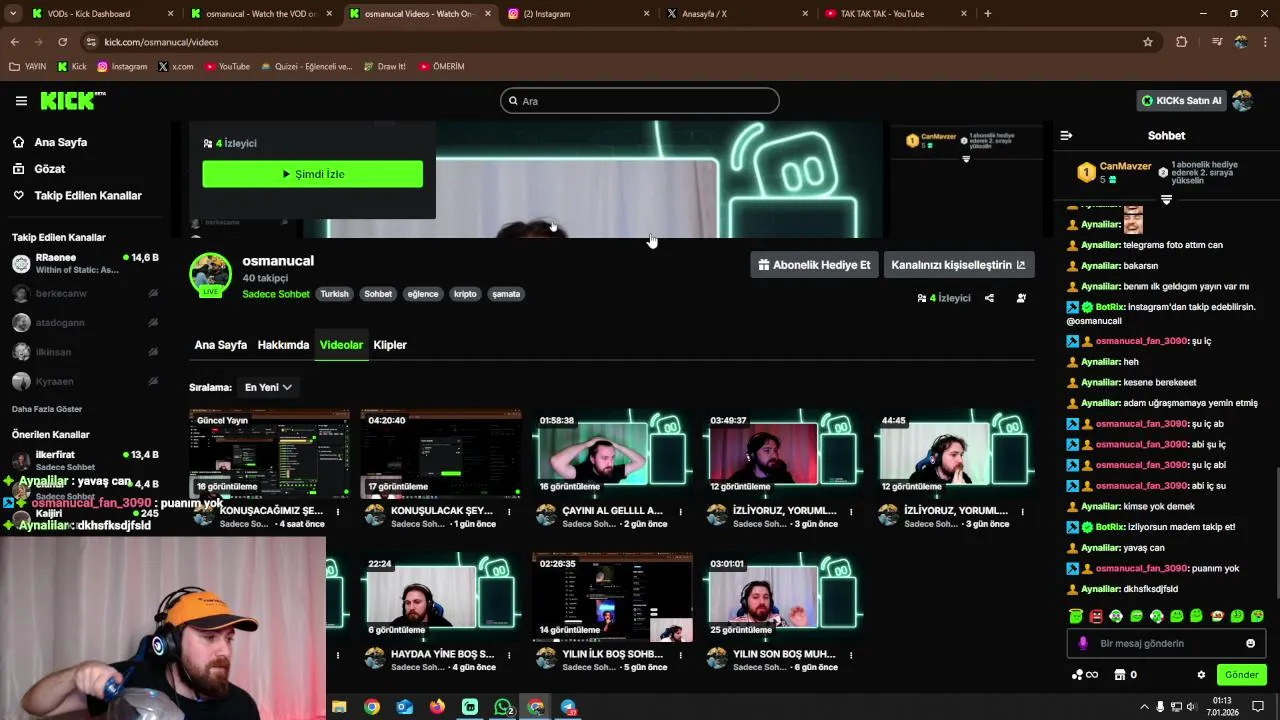Open Telegram from the taskbar

[x=568, y=707]
